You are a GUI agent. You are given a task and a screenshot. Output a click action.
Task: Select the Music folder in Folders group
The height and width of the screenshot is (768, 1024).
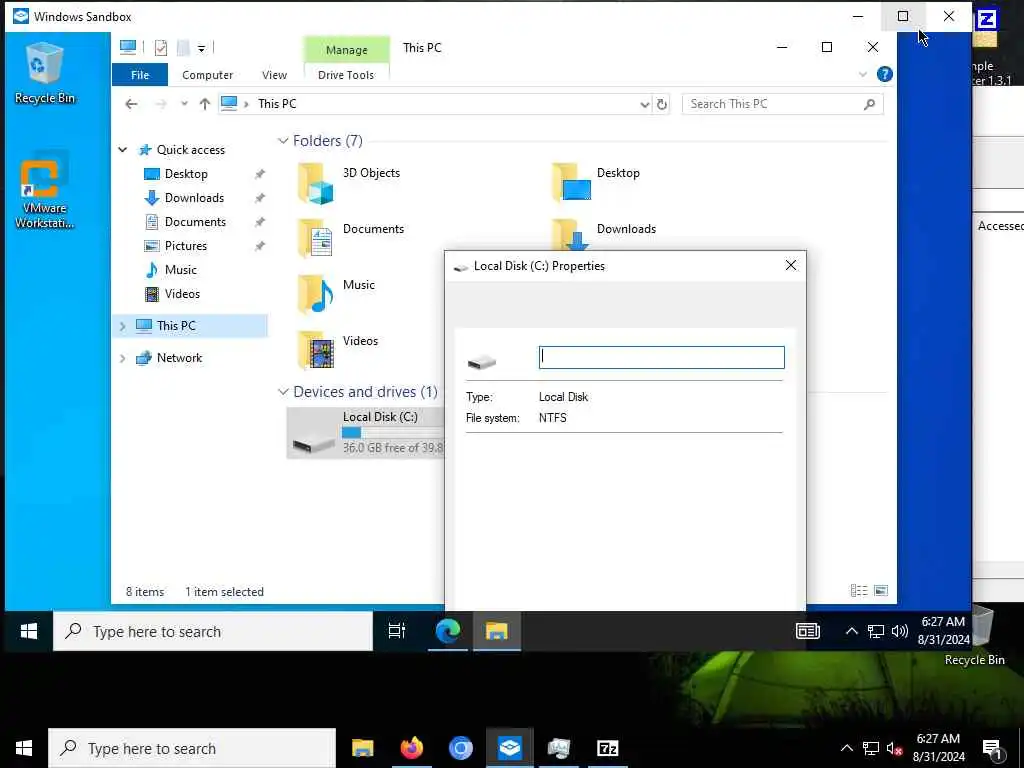337,294
